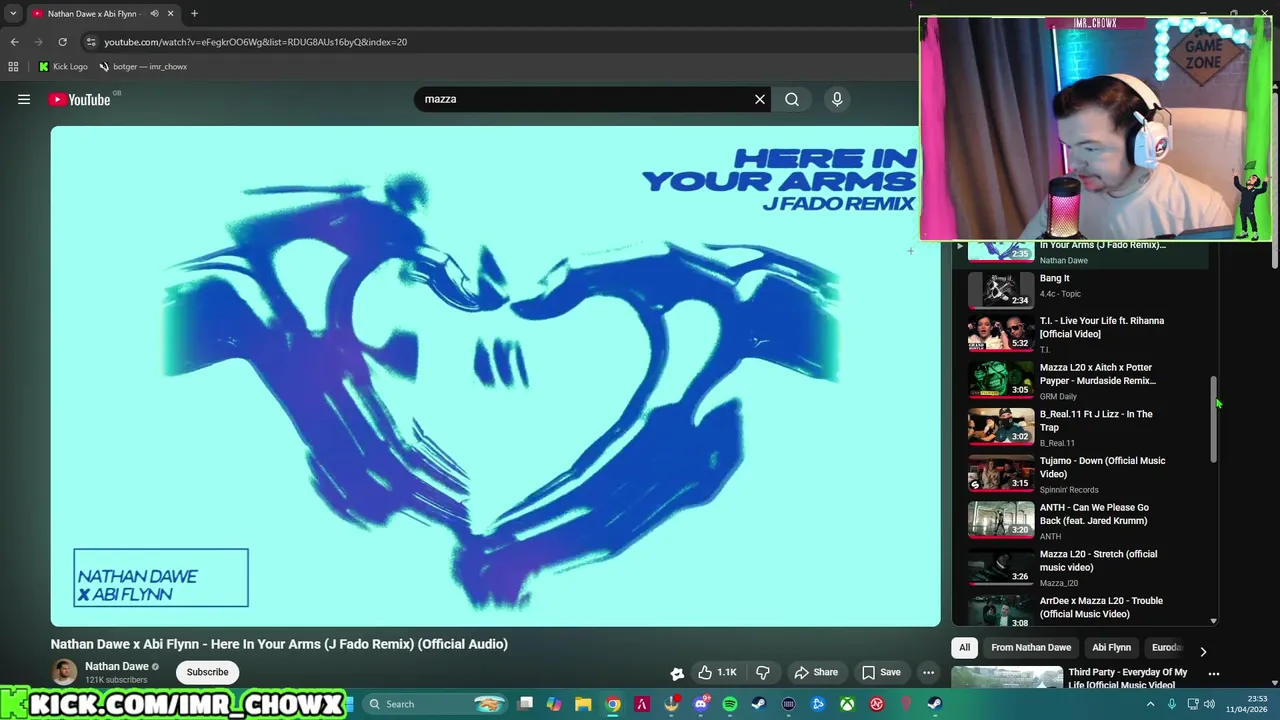
Task: Open taskbar volume control speaker icon
Action: pyautogui.click(x=1209, y=704)
